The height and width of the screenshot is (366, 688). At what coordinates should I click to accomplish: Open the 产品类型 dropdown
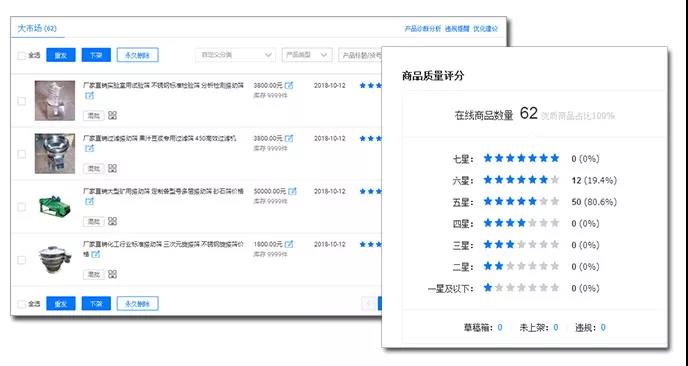click(x=307, y=55)
